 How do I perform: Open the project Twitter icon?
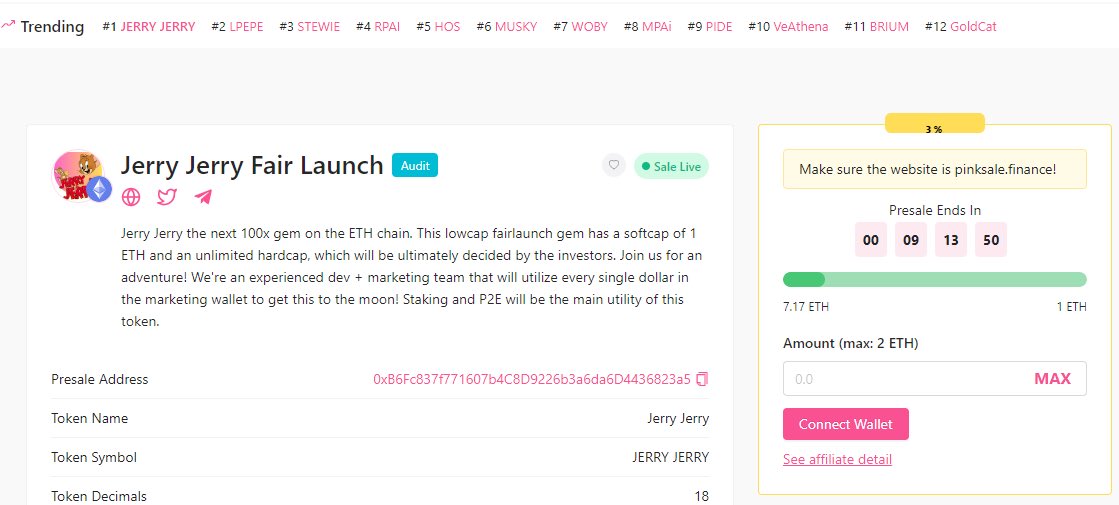[x=167, y=197]
